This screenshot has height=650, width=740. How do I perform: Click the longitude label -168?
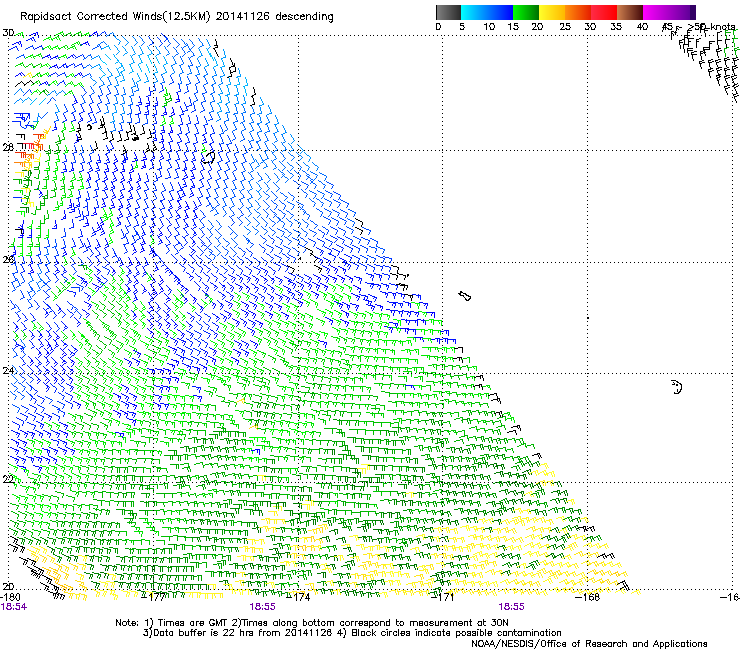point(588,597)
